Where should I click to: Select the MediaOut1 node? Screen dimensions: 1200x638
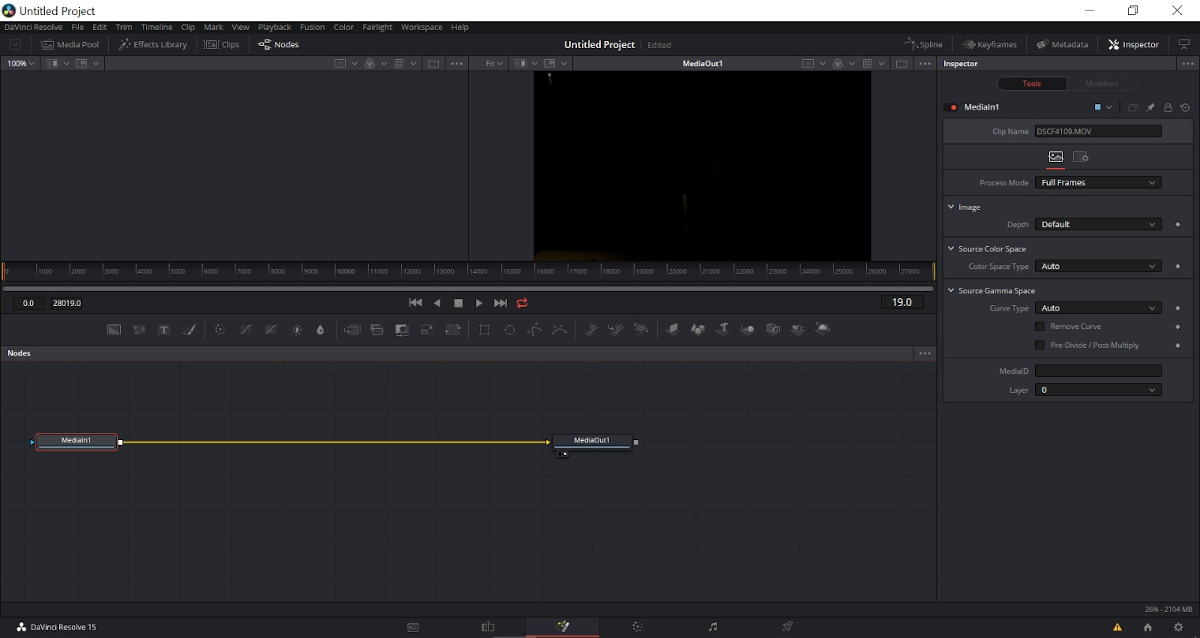click(592, 441)
